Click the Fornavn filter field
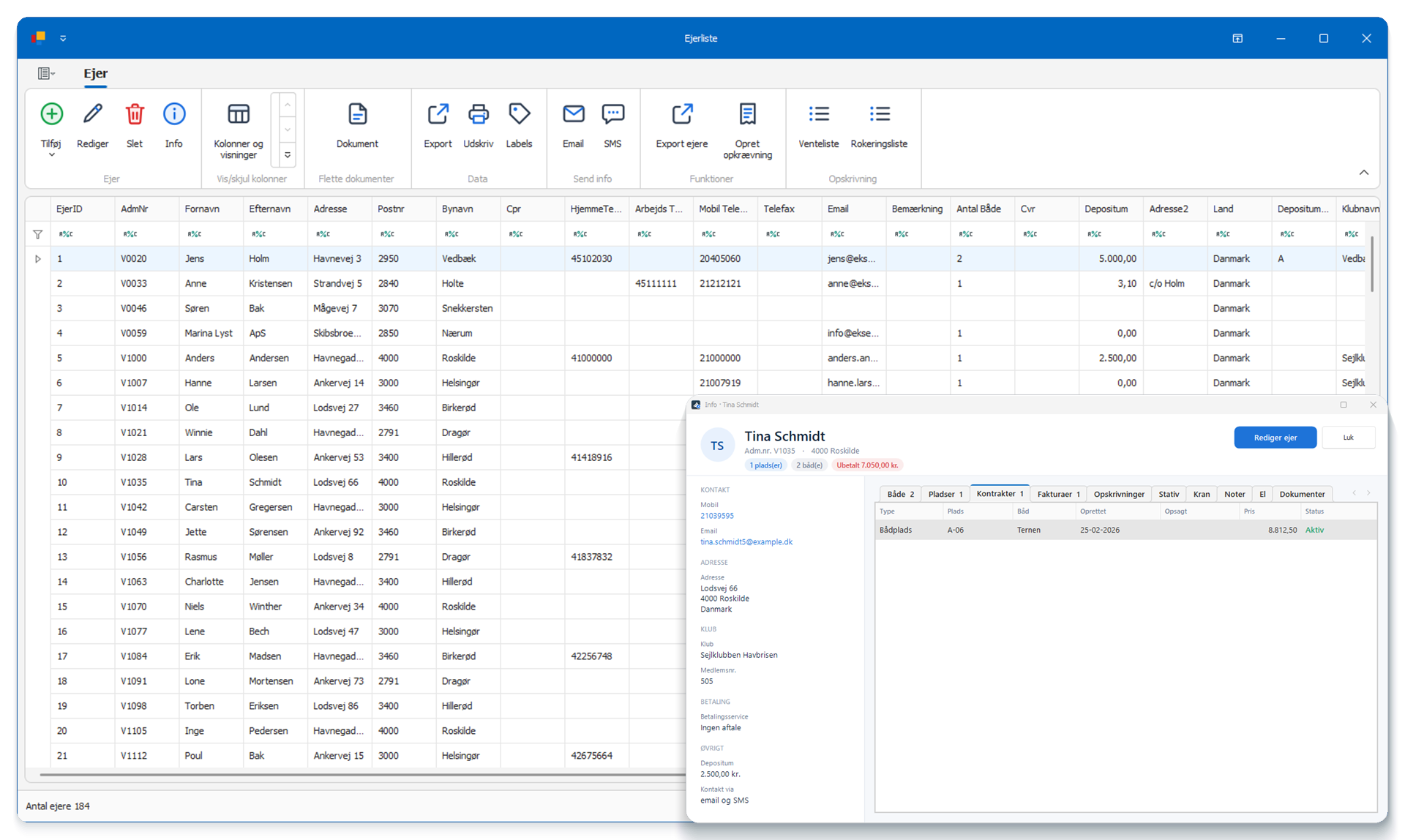This screenshot has height=840, width=1405. pyautogui.click(x=211, y=234)
